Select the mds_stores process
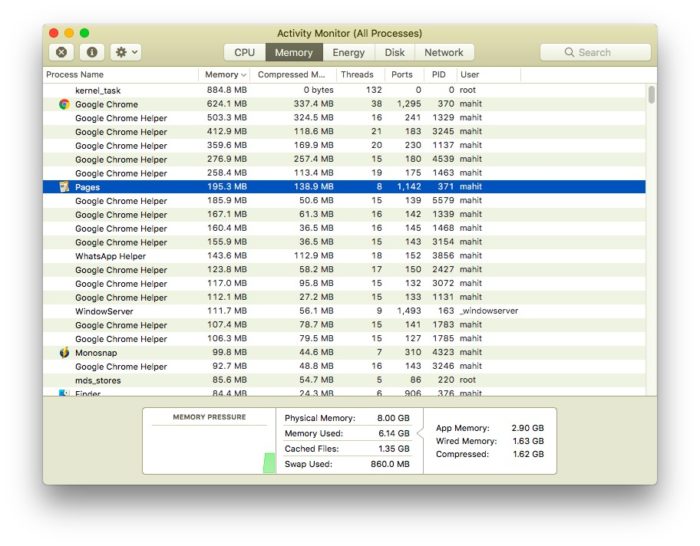 tap(344, 380)
